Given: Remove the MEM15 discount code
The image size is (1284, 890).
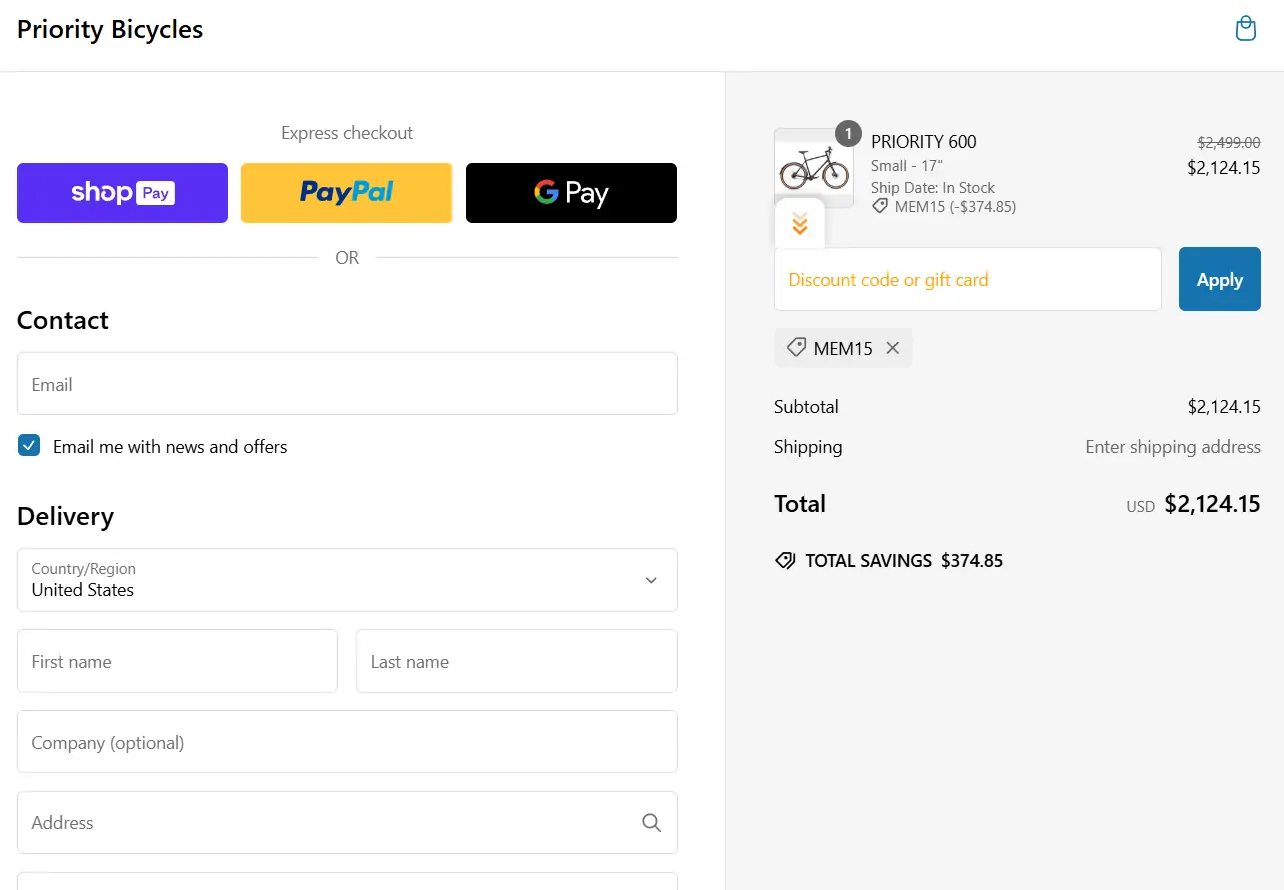Looking at the screenshot, I should point(892,348).
